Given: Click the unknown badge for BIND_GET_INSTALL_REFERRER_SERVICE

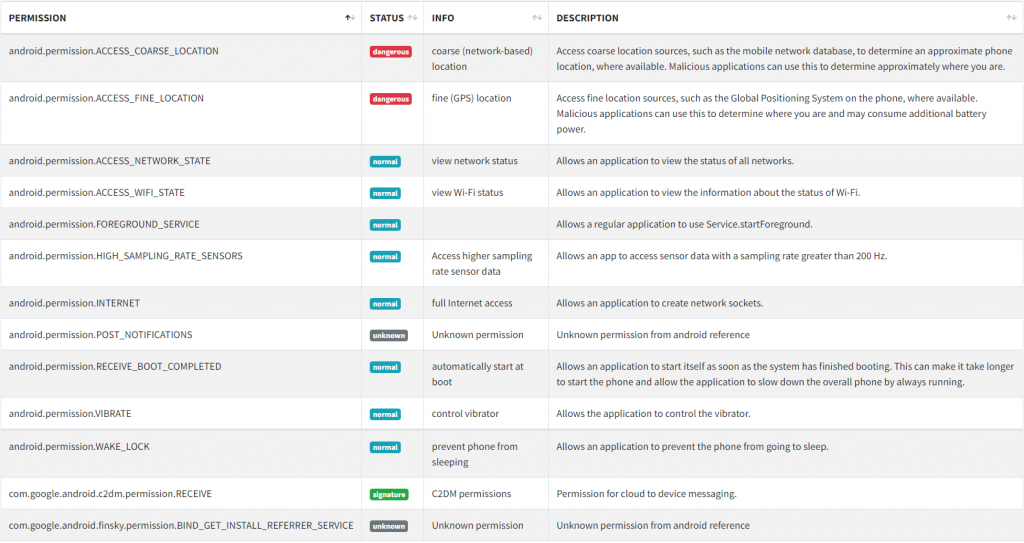Looking at the screenshot, I should 389,527.
